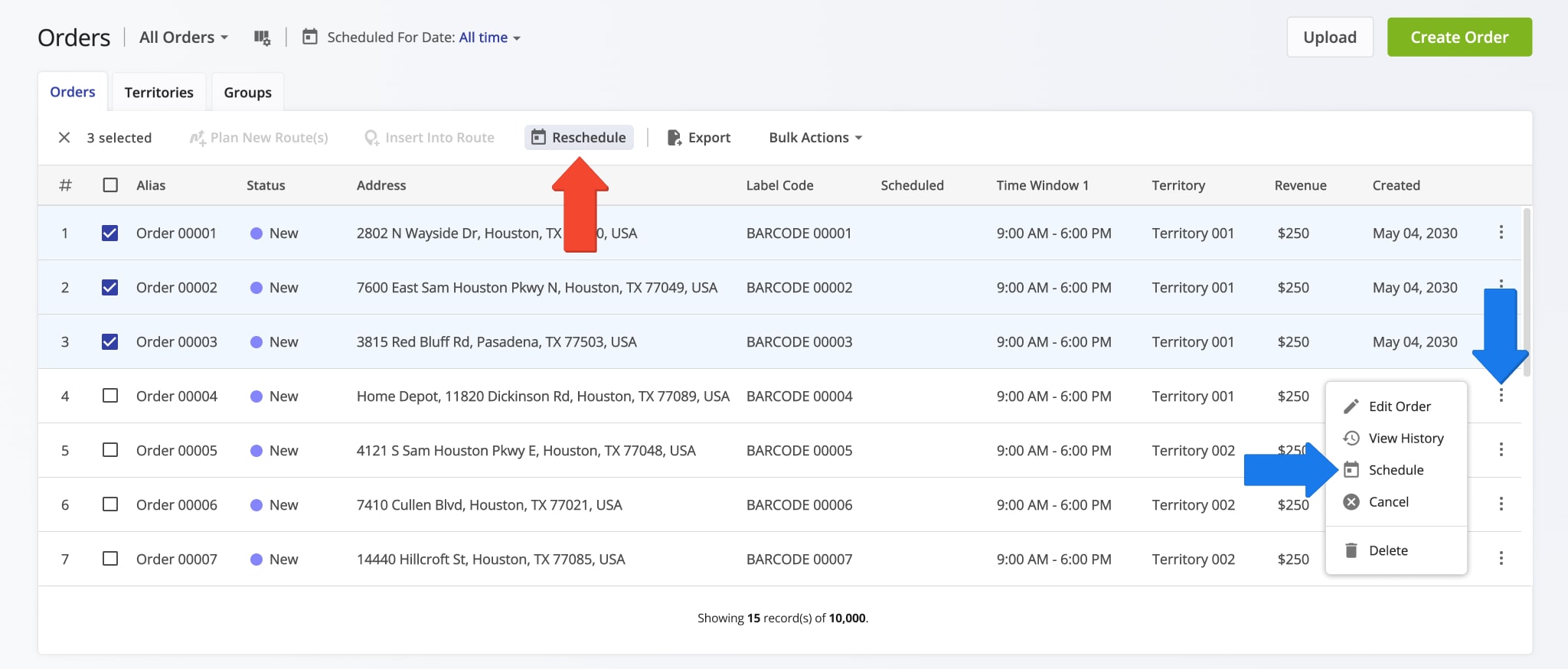
Task: Click the Upload button
Action: [x=1330, y=38]
